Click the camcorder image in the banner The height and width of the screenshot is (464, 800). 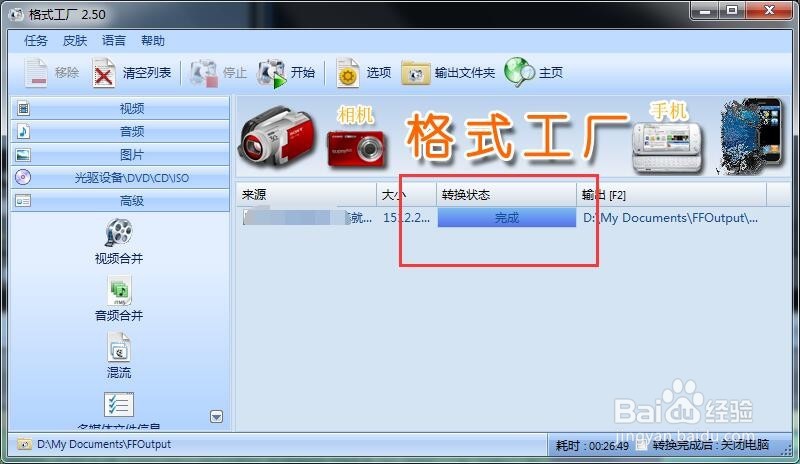coord(277,136)
